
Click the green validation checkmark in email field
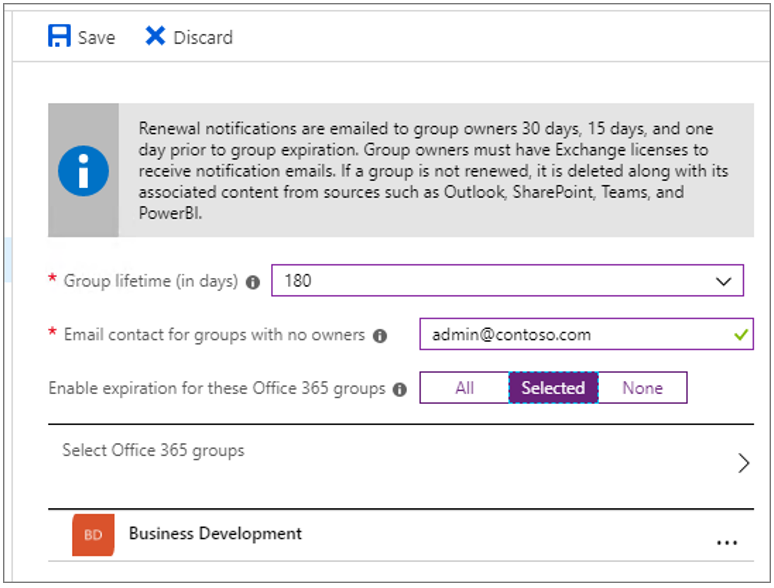pos(741,335)
